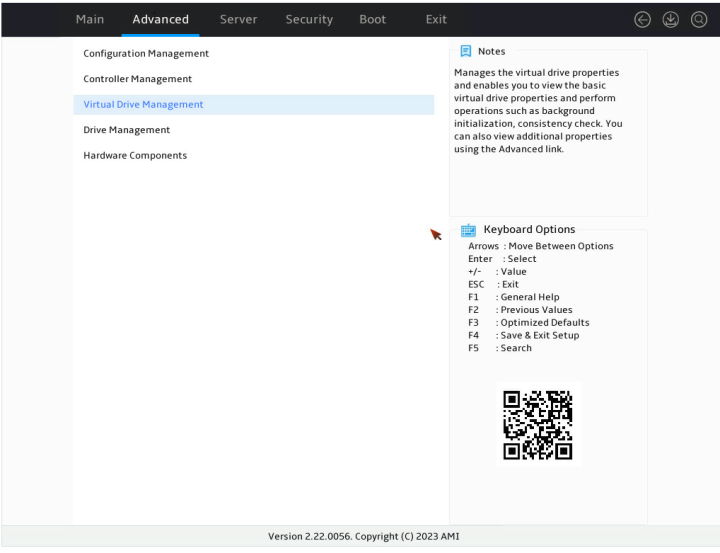This screenshot has height=553, width=720.
Task: Open Configuration Management
Action: (253, 54)
